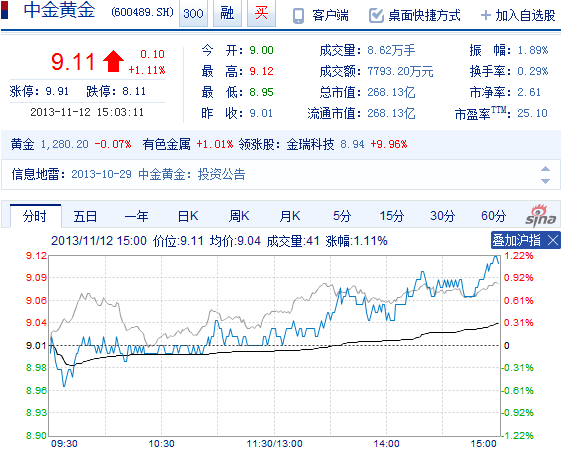Switch to the 五日 chart tab
The image size is (562, 451).
(x=85, y=216)
